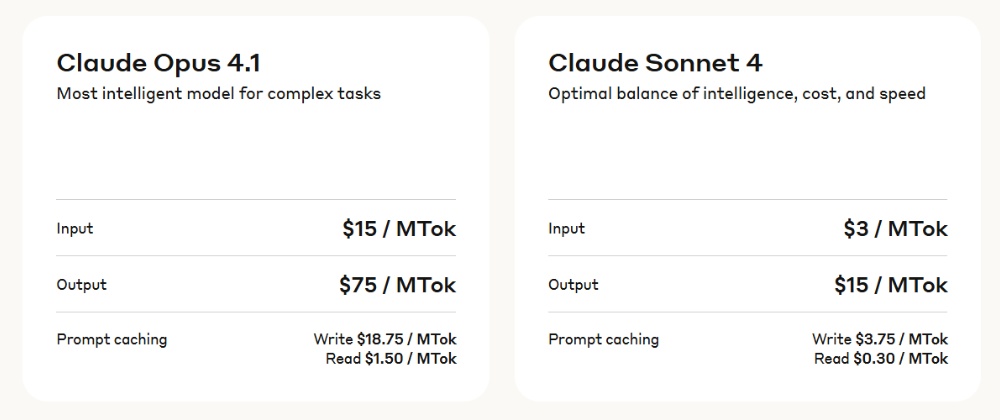Click the Claude Opus 4.1 heading
This screenshot has height=420, width=1000.
(x=158, y=63)
